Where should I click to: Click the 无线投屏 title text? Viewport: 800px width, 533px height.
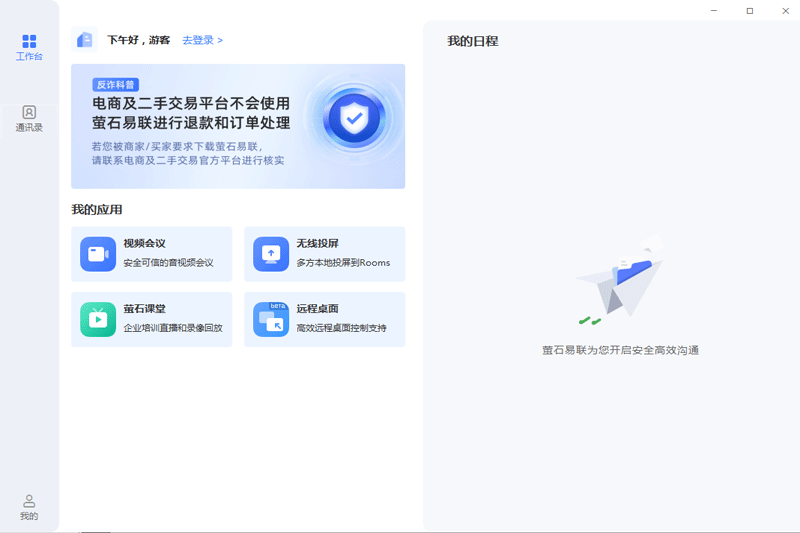point(317,243)
